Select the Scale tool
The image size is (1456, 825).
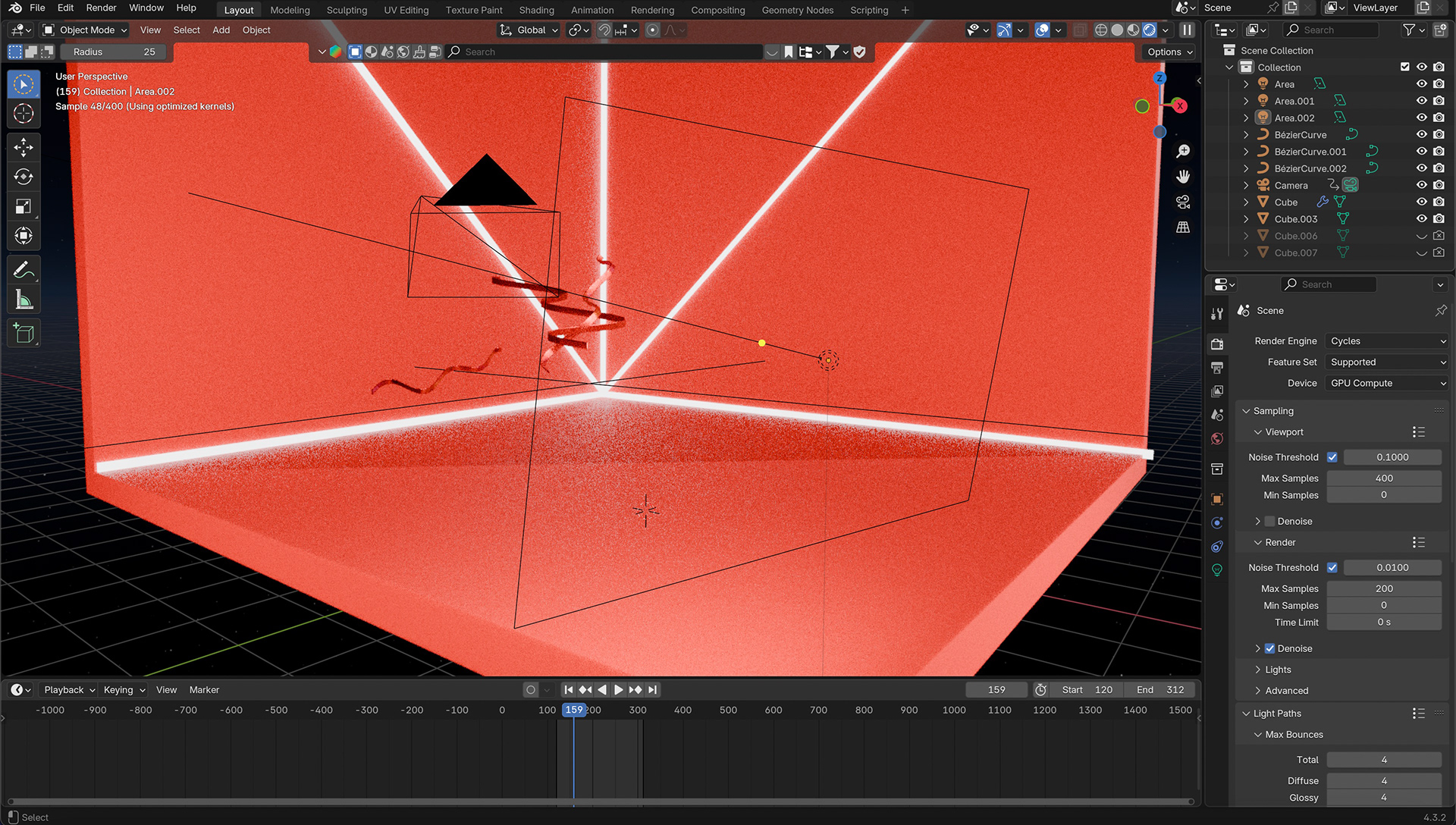(24, 206)
